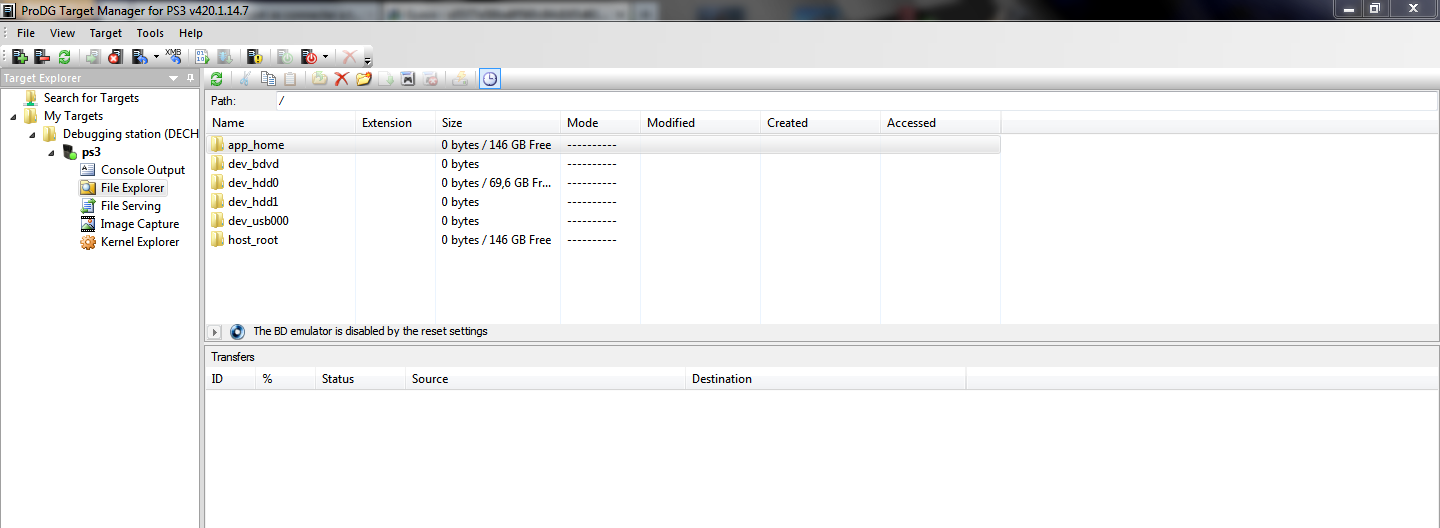The image size is (1440, 528).
Task: Select Search for Targets in tree
Action: (91, 98)
